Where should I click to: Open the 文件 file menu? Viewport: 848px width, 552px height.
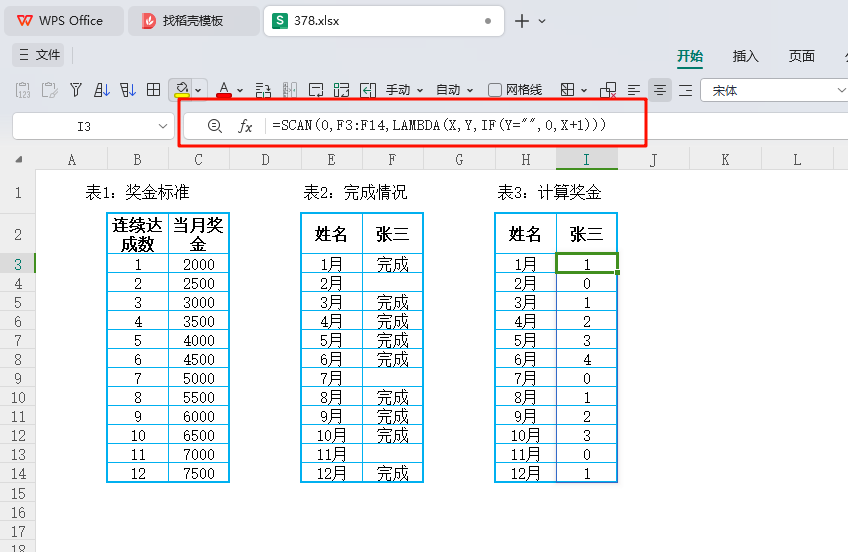[x=39, y=55]
